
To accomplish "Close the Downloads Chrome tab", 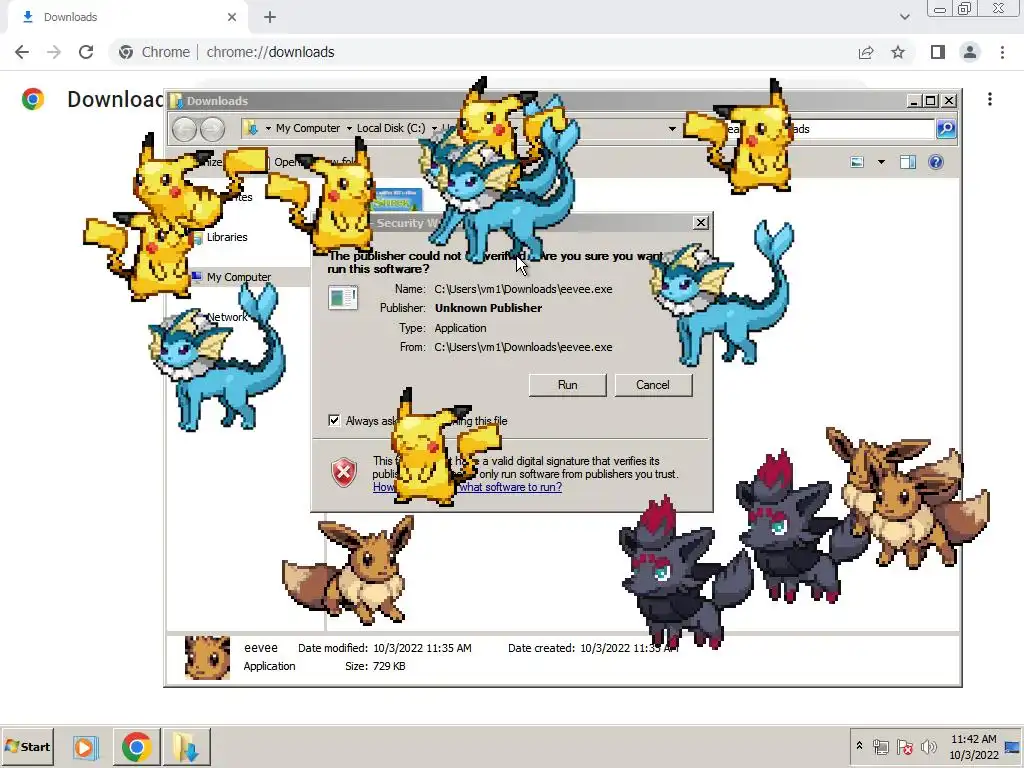I will 232,17.
